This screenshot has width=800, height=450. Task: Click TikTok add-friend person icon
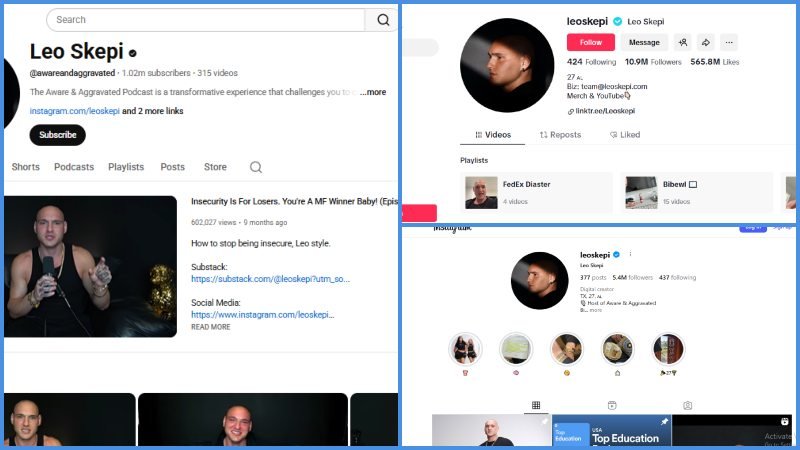(682, 42)
